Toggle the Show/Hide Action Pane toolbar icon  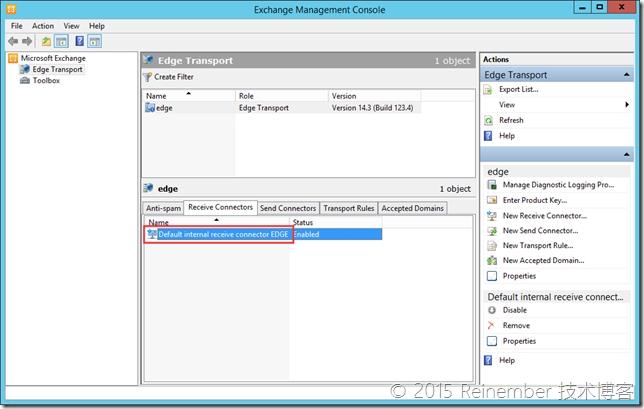[x=94, y=41]
